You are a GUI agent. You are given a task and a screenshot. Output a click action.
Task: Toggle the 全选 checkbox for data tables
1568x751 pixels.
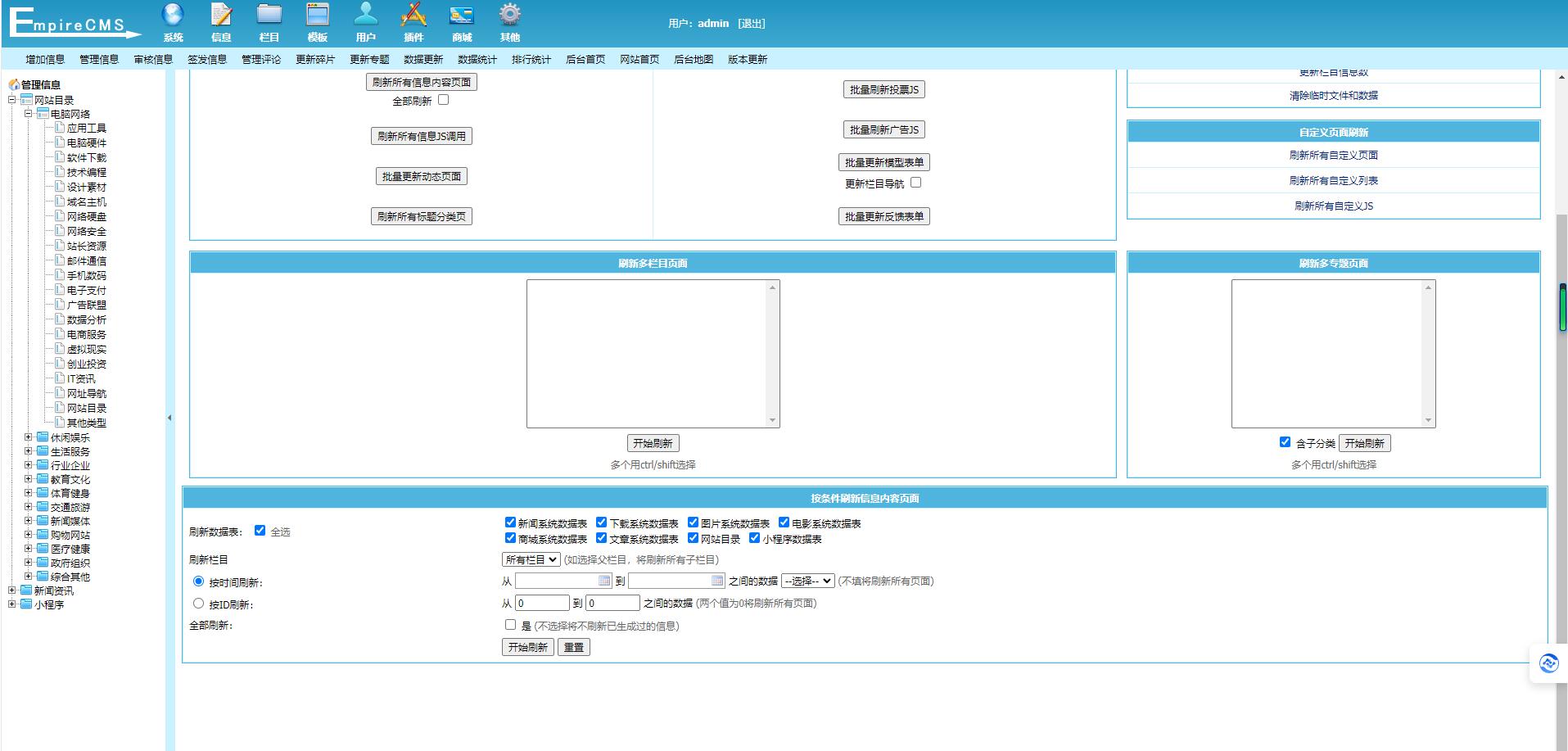tap(260, 531)
